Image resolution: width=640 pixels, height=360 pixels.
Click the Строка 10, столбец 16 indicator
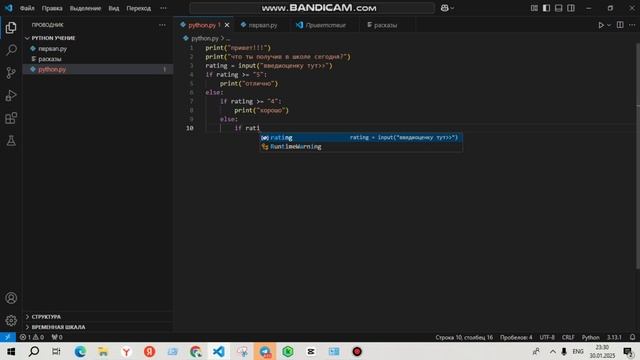point(464,338)
